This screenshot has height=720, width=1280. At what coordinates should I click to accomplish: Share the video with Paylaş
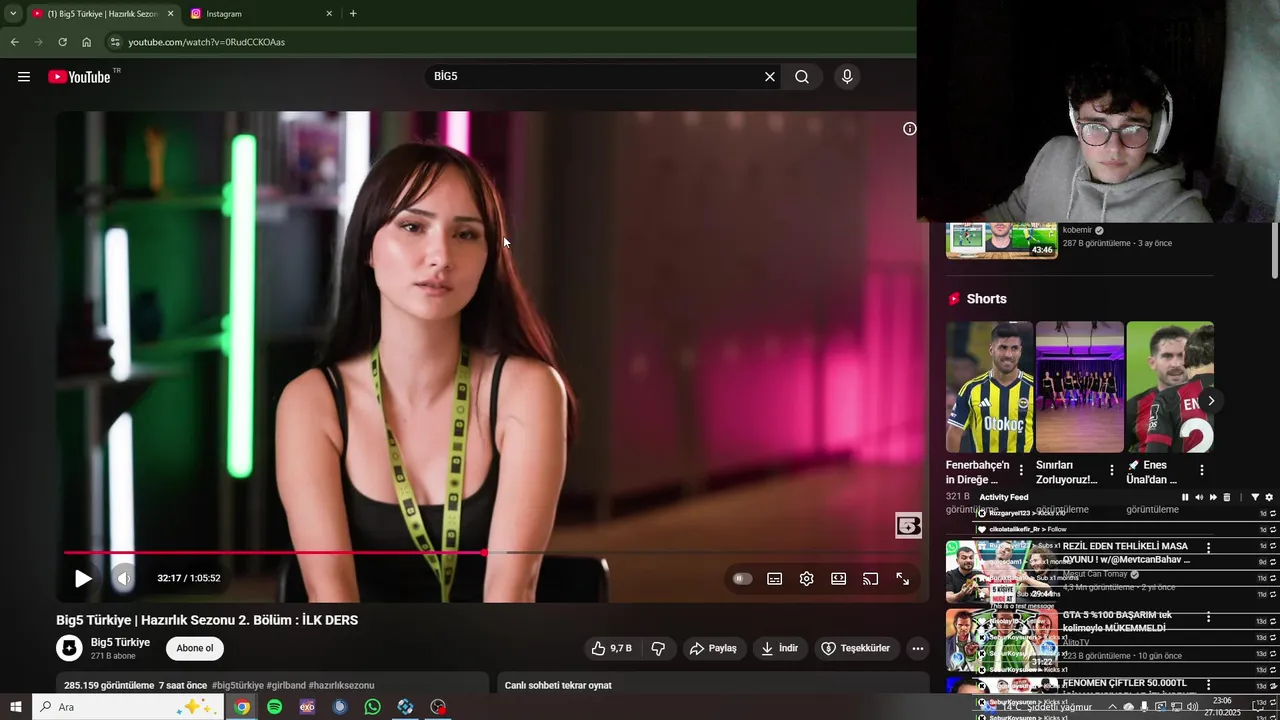click(713, 648)
